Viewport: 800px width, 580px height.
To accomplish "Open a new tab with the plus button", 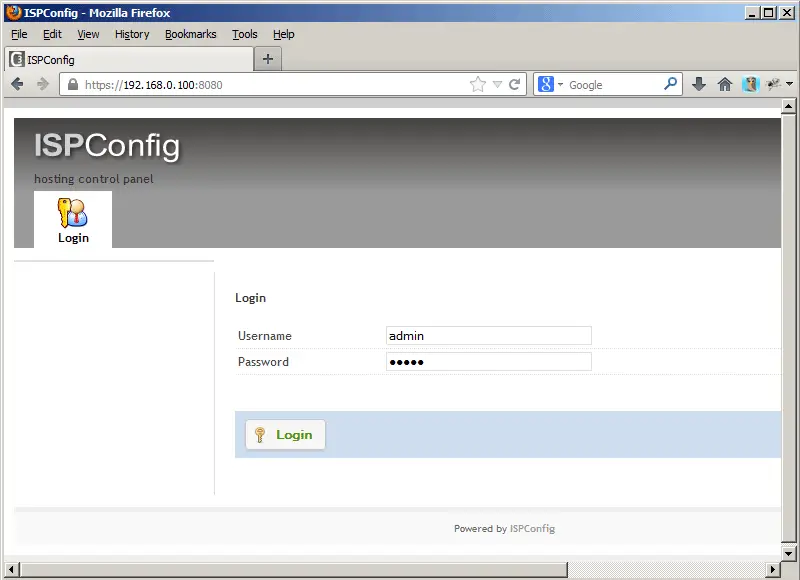I will pos(267,59).
